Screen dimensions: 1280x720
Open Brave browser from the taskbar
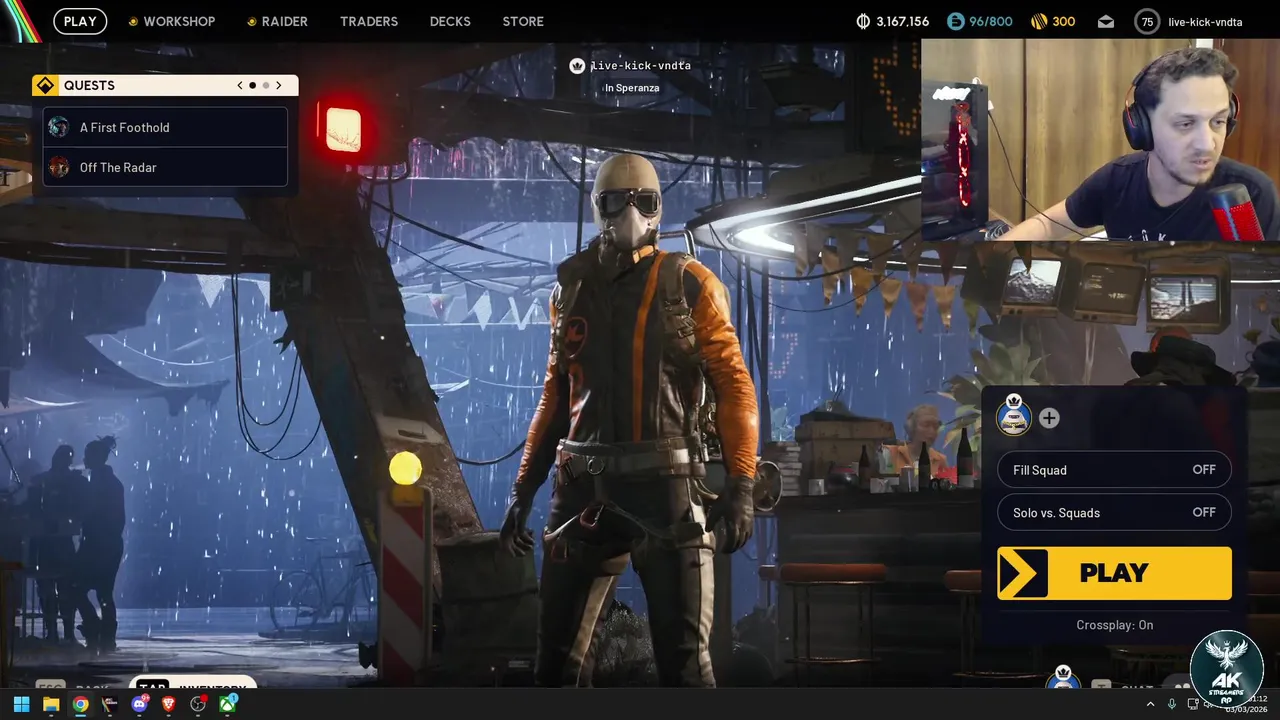[169, 704]
